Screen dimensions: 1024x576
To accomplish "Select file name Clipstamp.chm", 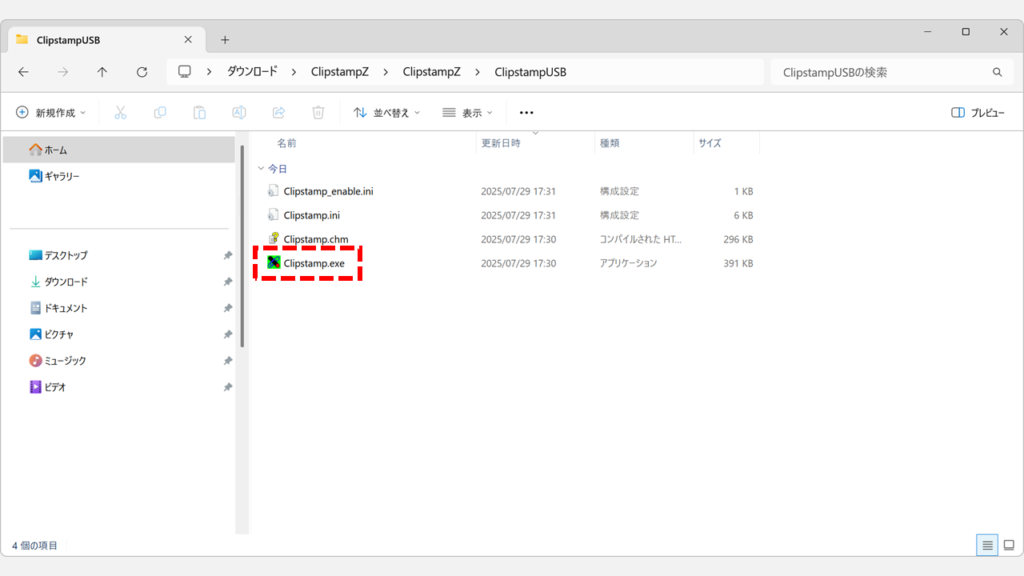I will pos(316,239).
